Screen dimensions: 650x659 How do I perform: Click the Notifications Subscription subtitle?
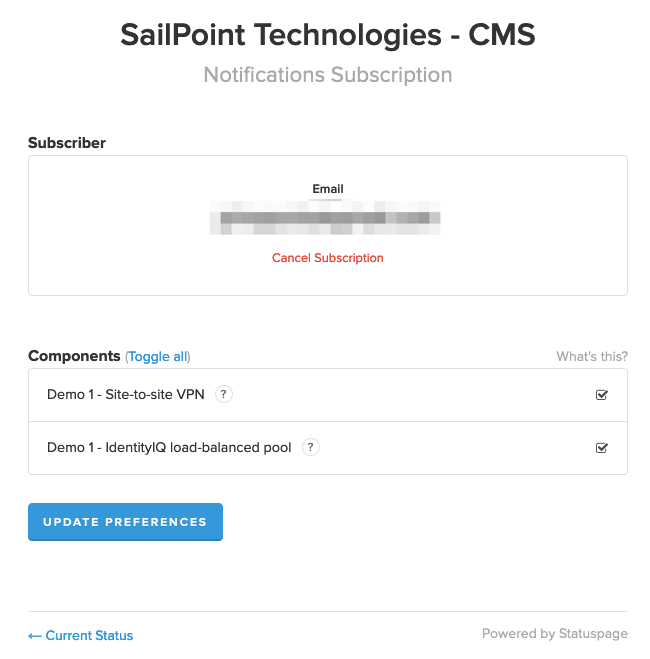(x=328, y=75)
